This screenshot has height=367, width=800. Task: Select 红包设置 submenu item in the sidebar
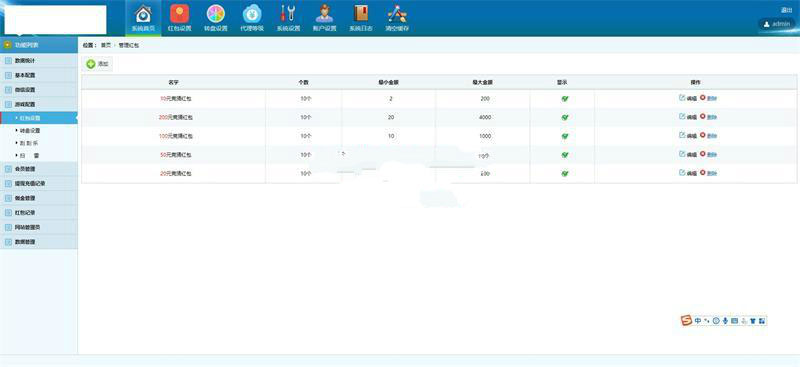coord(39,118)
